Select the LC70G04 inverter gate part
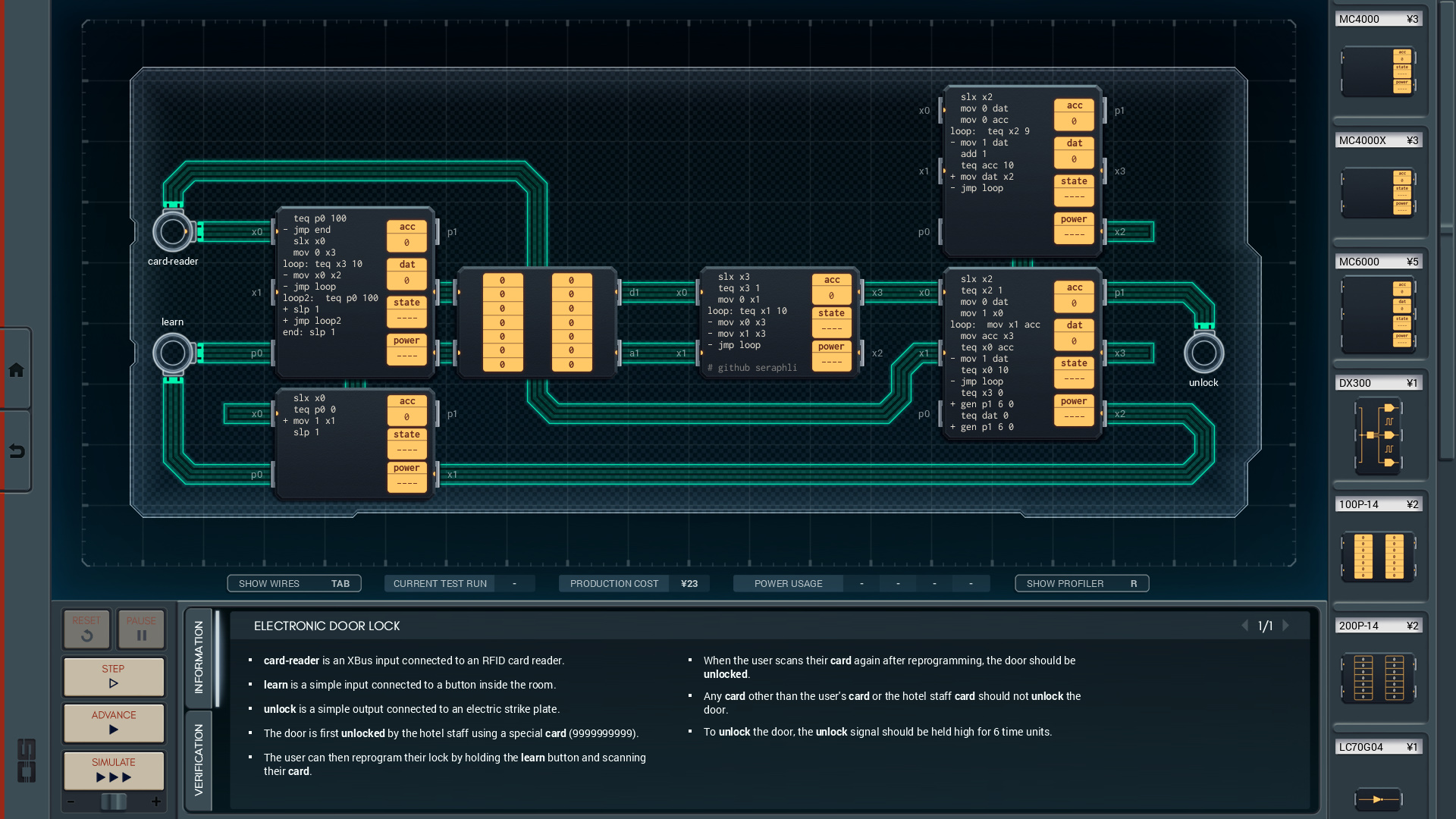This screenshot has height=819, width=1456. point(1378,799)
